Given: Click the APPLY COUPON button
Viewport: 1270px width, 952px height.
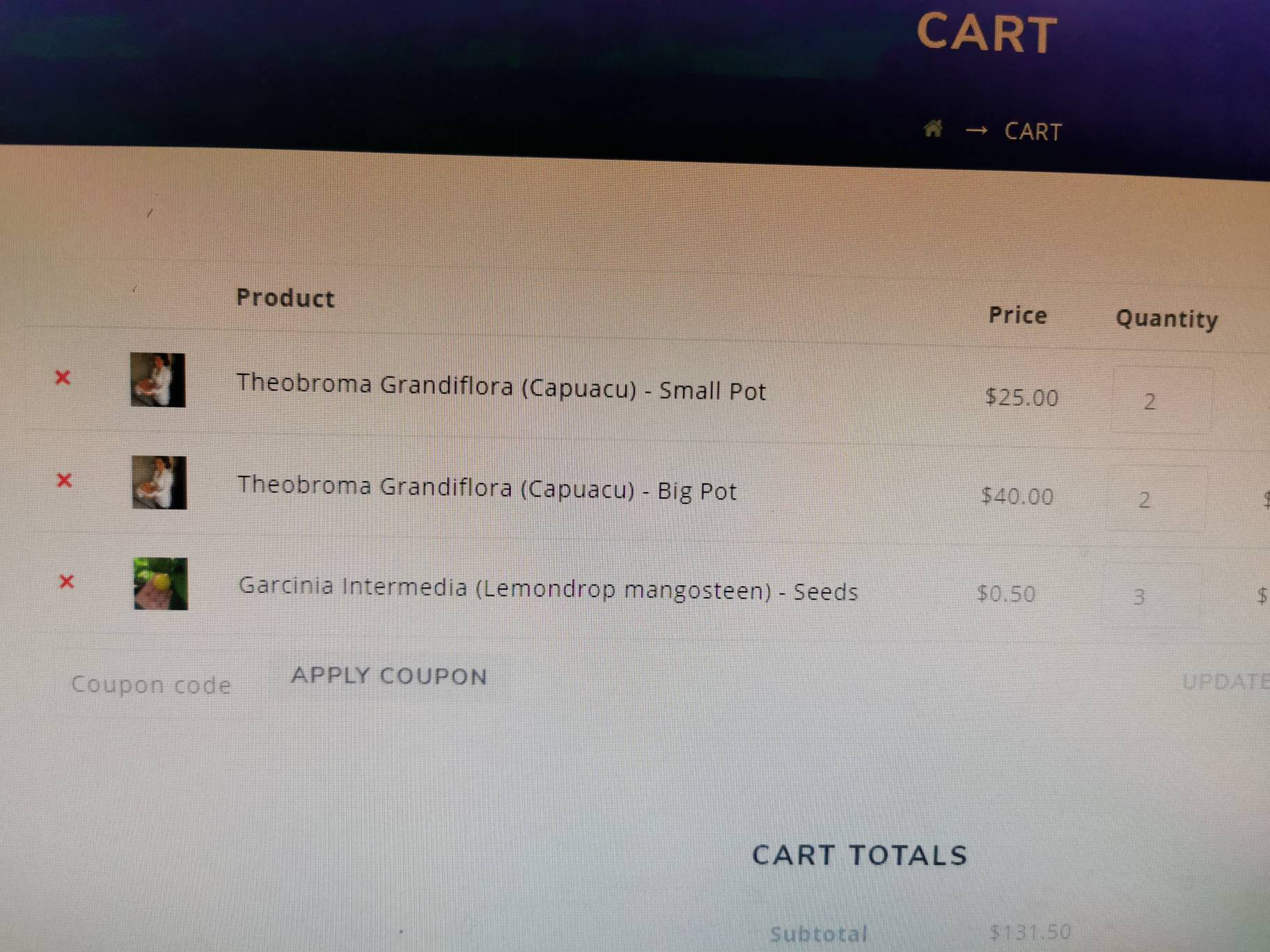Looking at the screenshot, I should [x=389, y=676].
